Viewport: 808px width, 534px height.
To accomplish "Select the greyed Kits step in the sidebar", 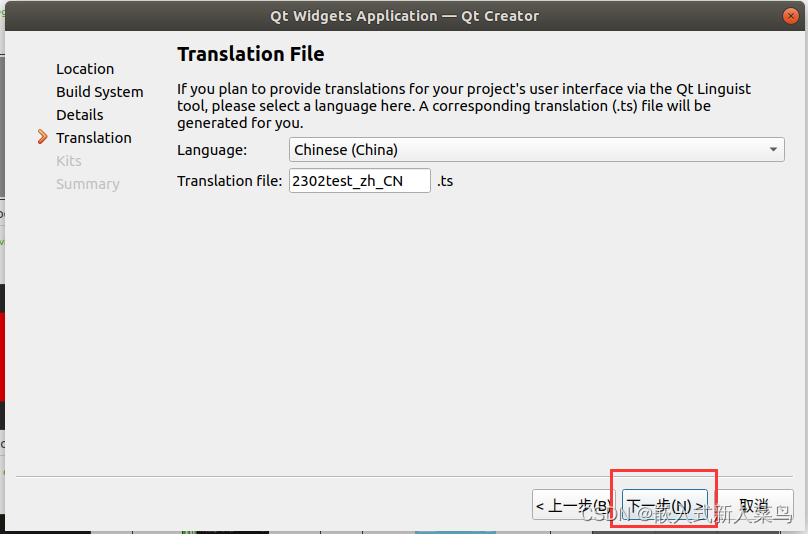I will [x=69, y=161].
